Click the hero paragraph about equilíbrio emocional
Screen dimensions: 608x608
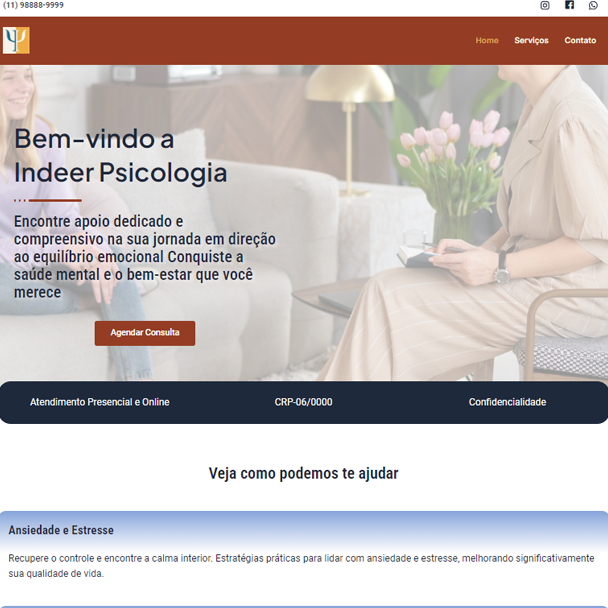tap(145, 257)
